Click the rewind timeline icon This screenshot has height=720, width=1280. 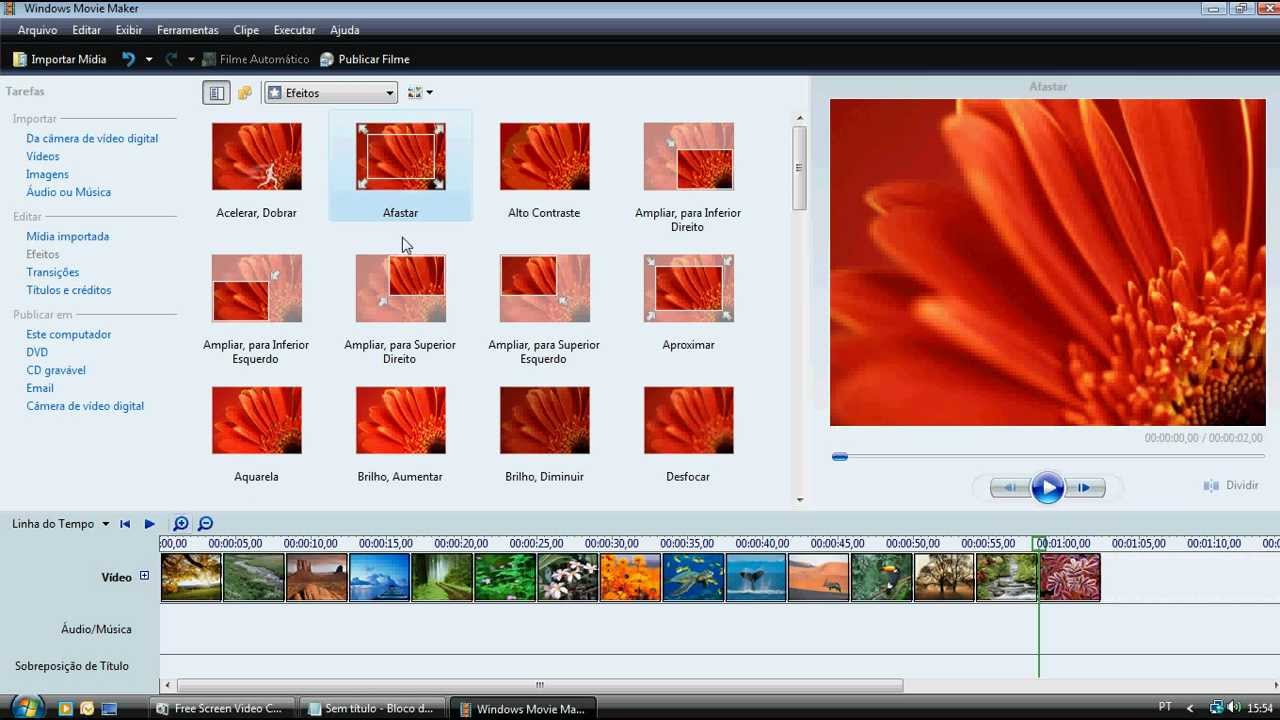[125, 524]
